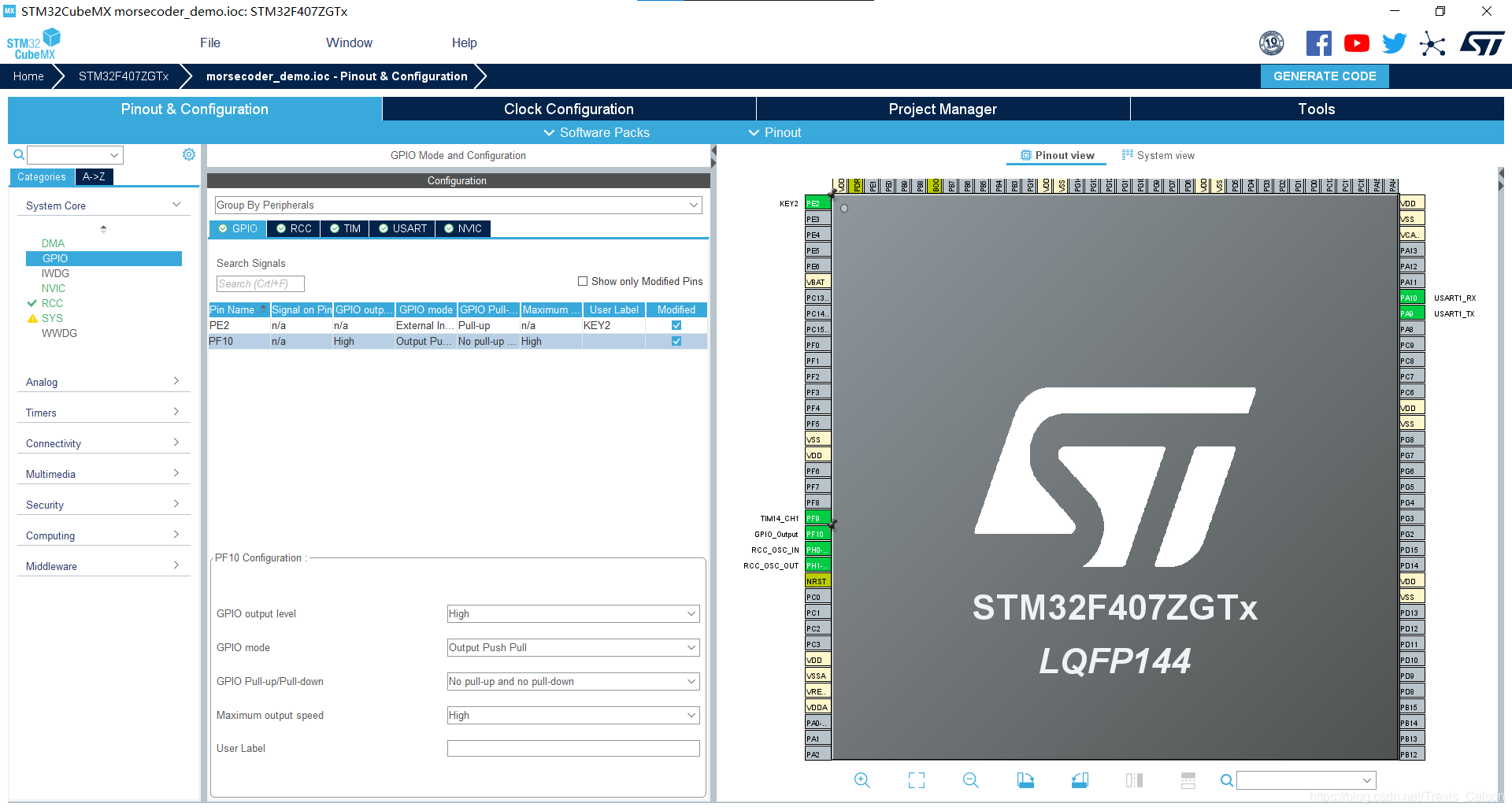The image size is (1512, 811).
Task: Open the Help menu
Action: 464,43
